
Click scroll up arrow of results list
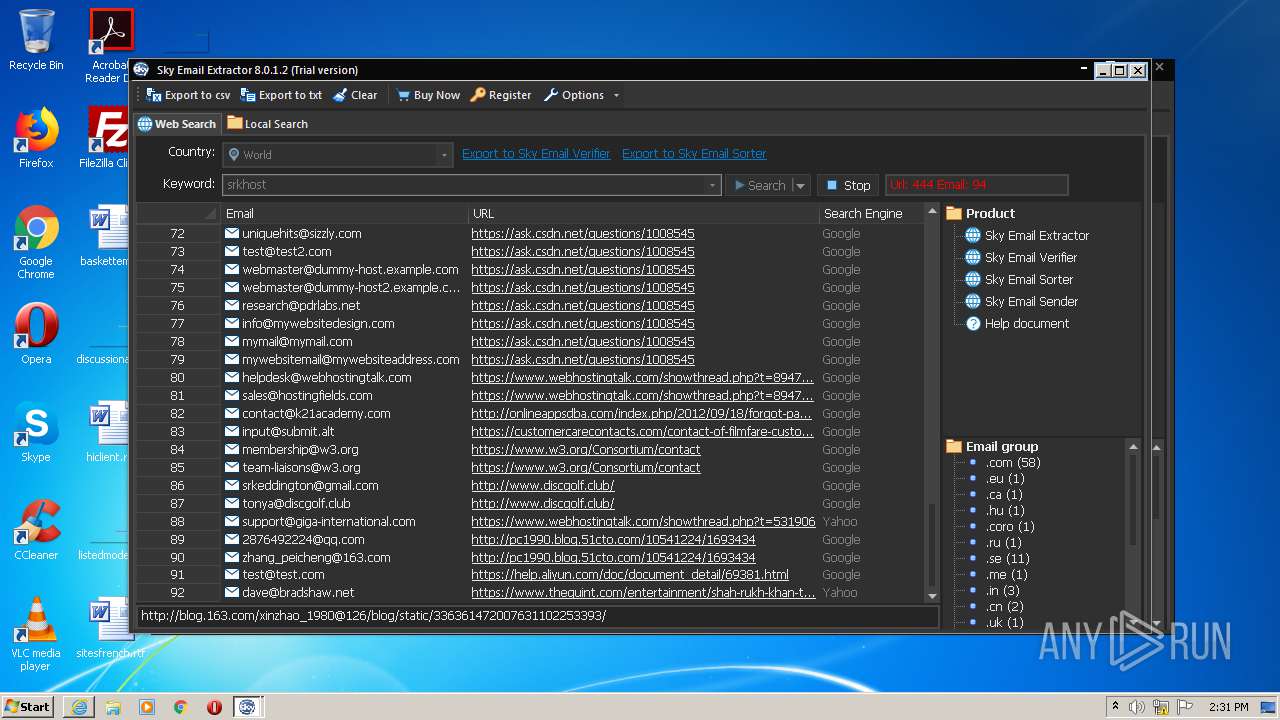click(x=933, y=212)
